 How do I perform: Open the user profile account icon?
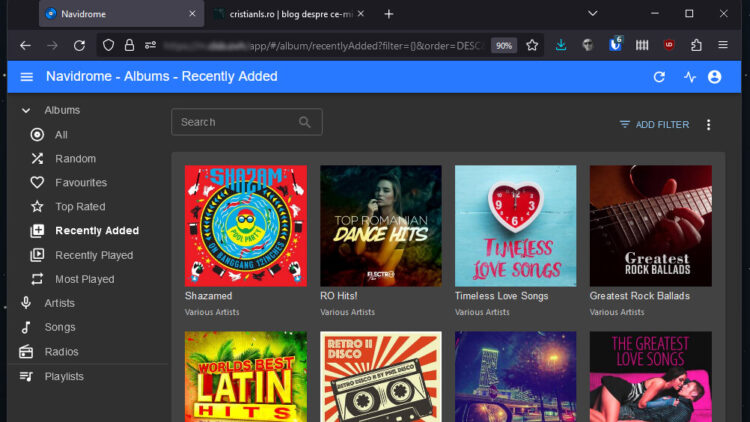pos(714,77)
